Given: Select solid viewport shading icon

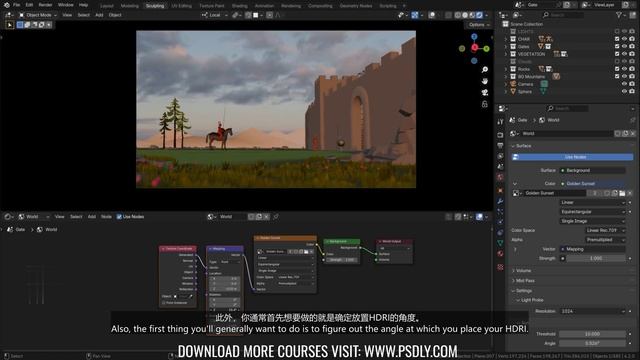Looking at the screenshot, I should 465,15.
